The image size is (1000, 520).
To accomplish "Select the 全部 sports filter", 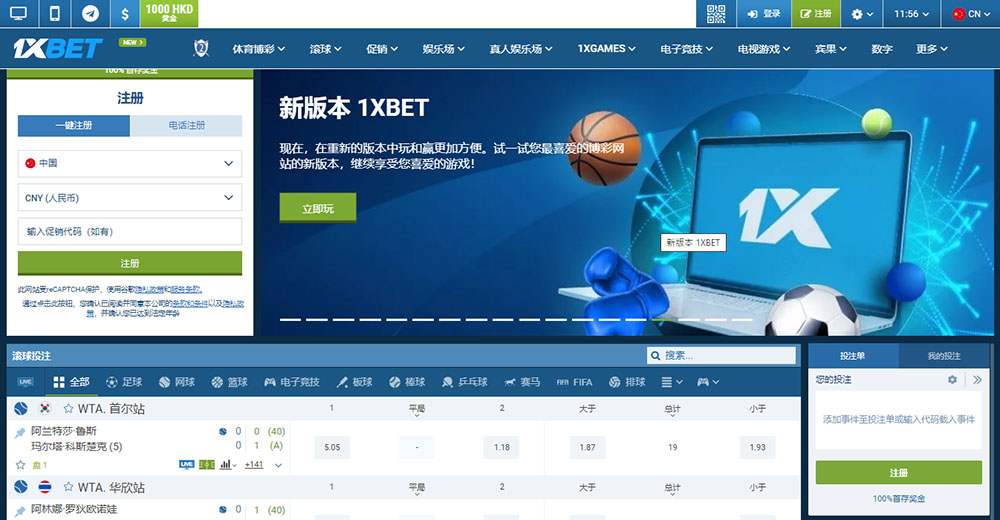I will pyautogui.click(x=71, y=382).
